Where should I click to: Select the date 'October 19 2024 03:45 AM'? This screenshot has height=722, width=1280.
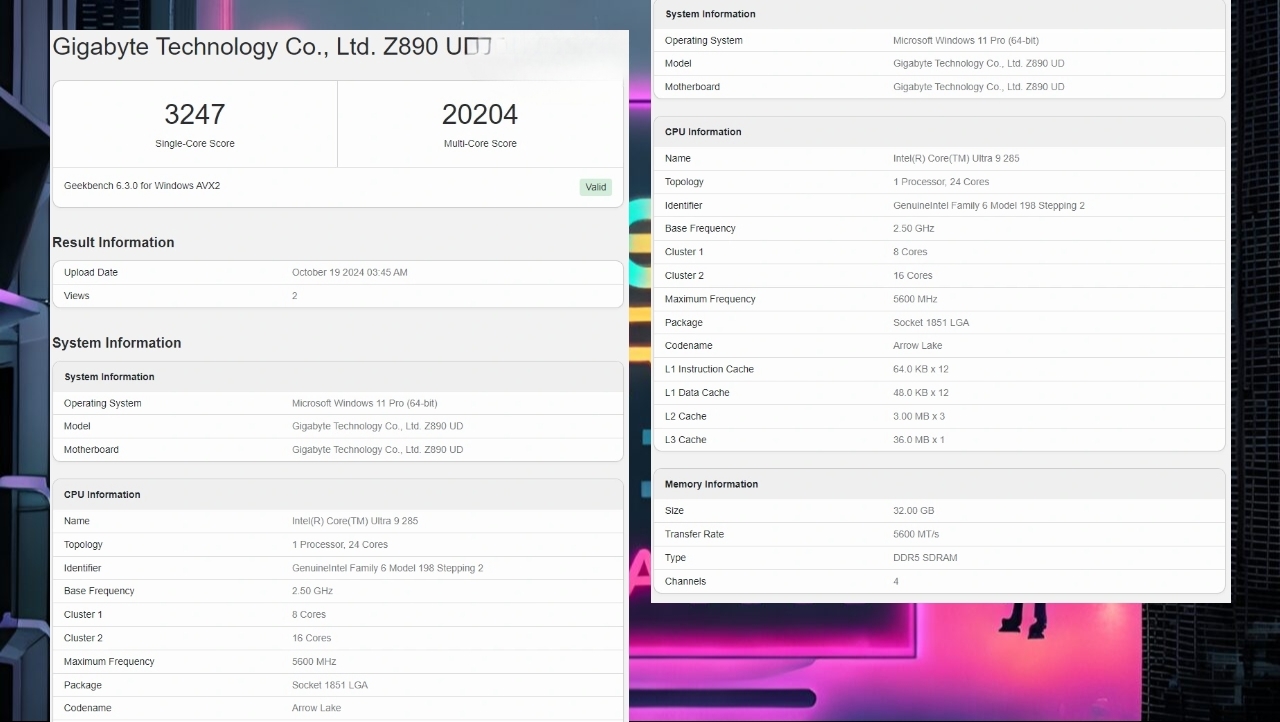click(350, 272)
